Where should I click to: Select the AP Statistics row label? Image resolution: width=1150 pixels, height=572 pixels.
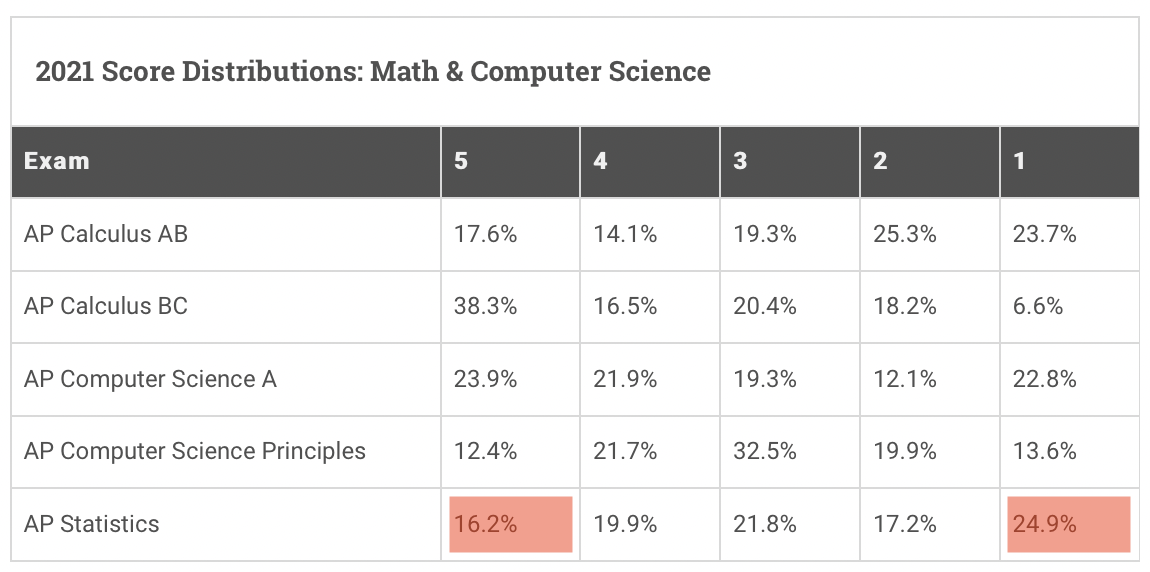point(92,523)
